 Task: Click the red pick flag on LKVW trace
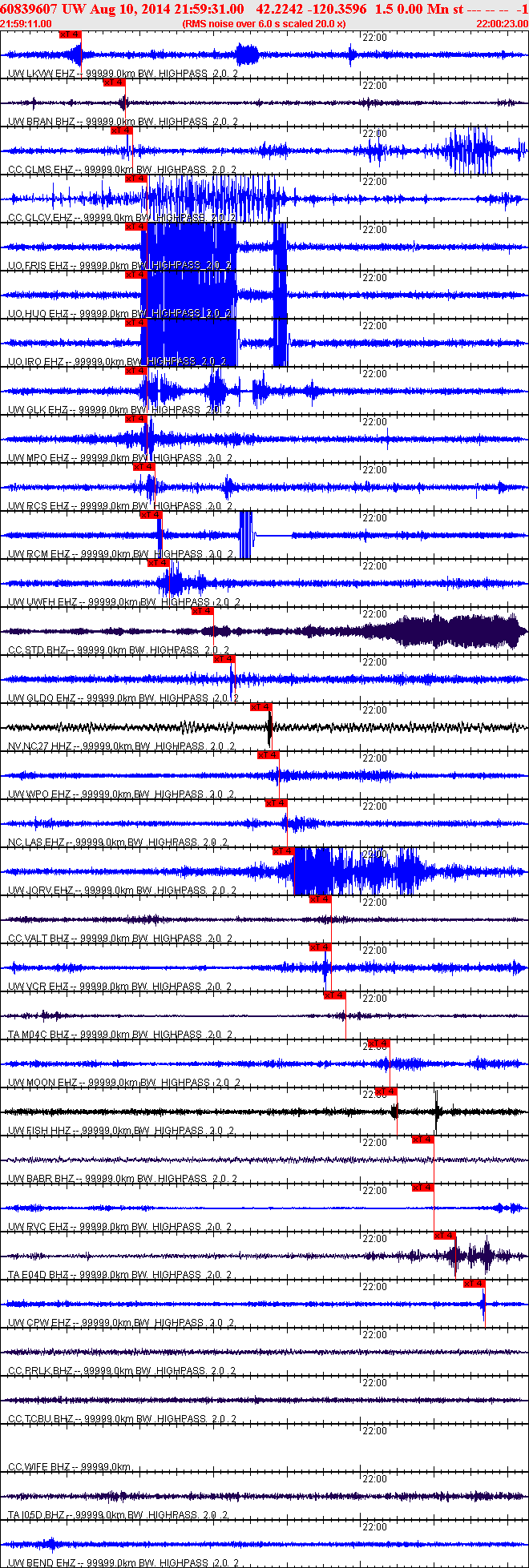71,34
